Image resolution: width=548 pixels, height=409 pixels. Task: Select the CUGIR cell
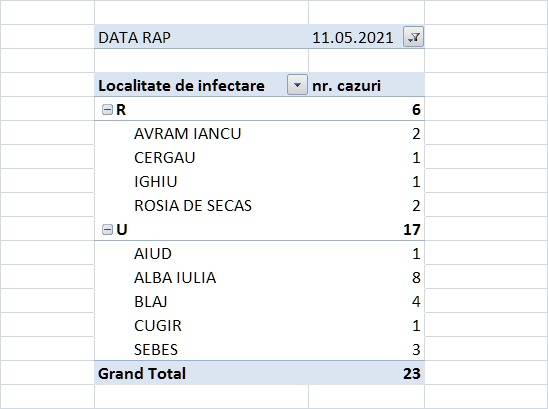click(x=202, y=325)
